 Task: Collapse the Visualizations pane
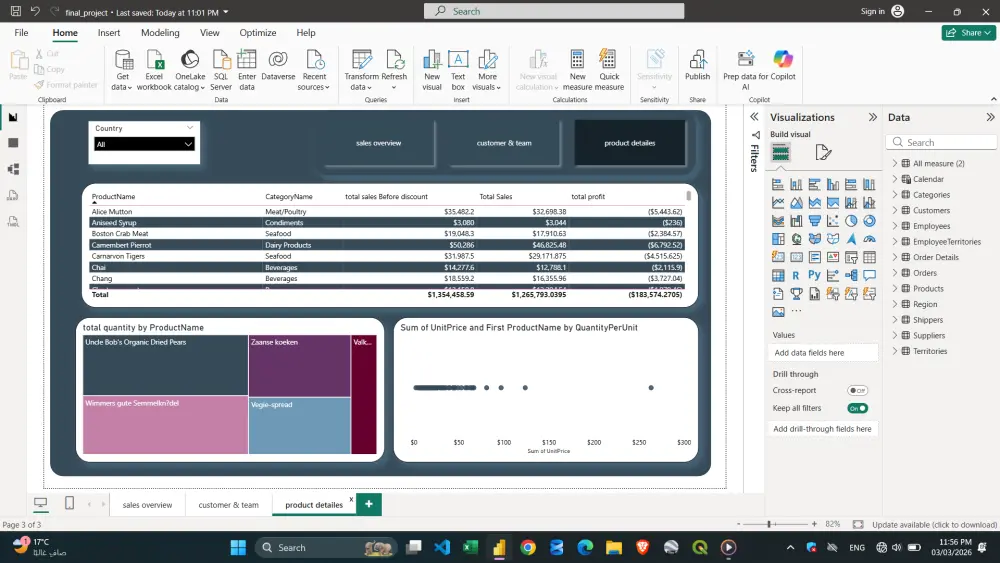(x=872, y=117)
